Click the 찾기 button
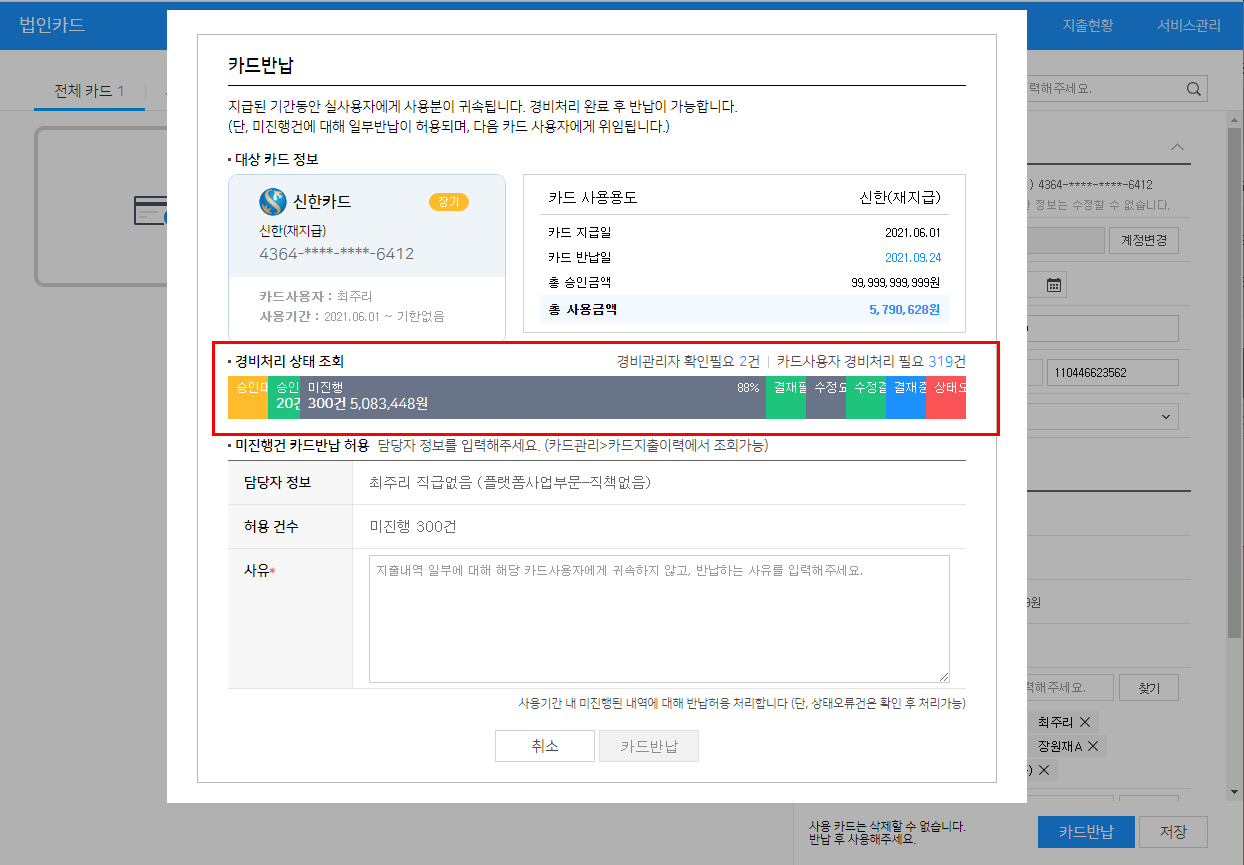This screenshot has width=1244, height=865. tap(1148, 688)
